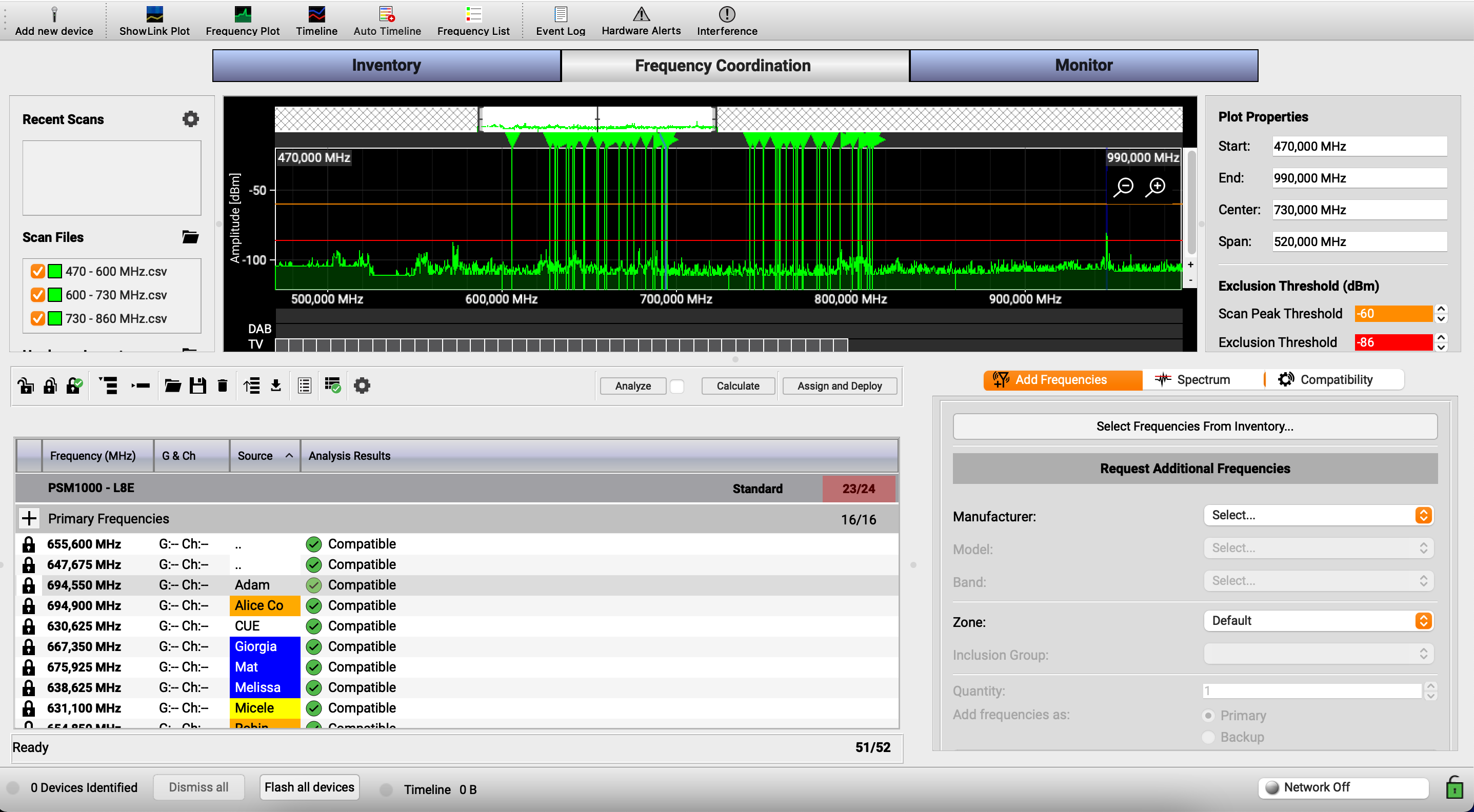Toggle the 730 - 860 MHz.csv scan visibility
The image size is (1474, 812).
tap(38, 318)
